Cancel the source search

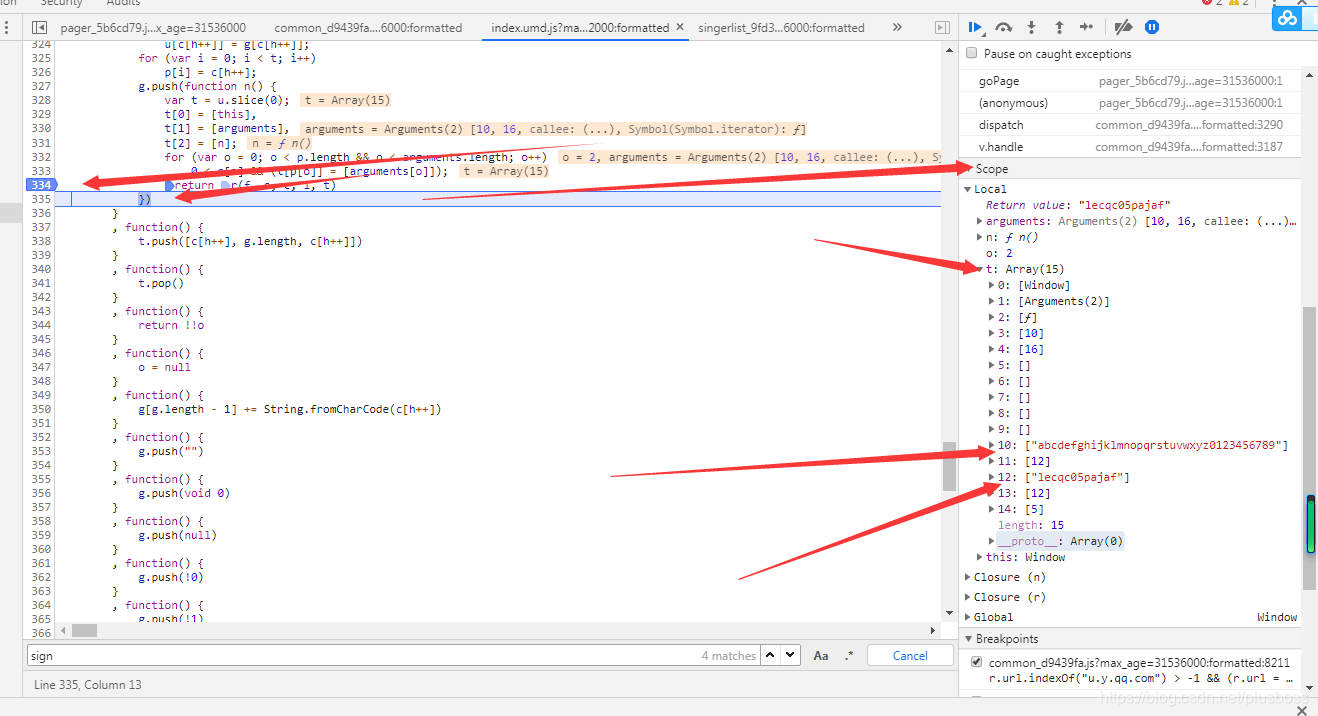tap(910, 656)
